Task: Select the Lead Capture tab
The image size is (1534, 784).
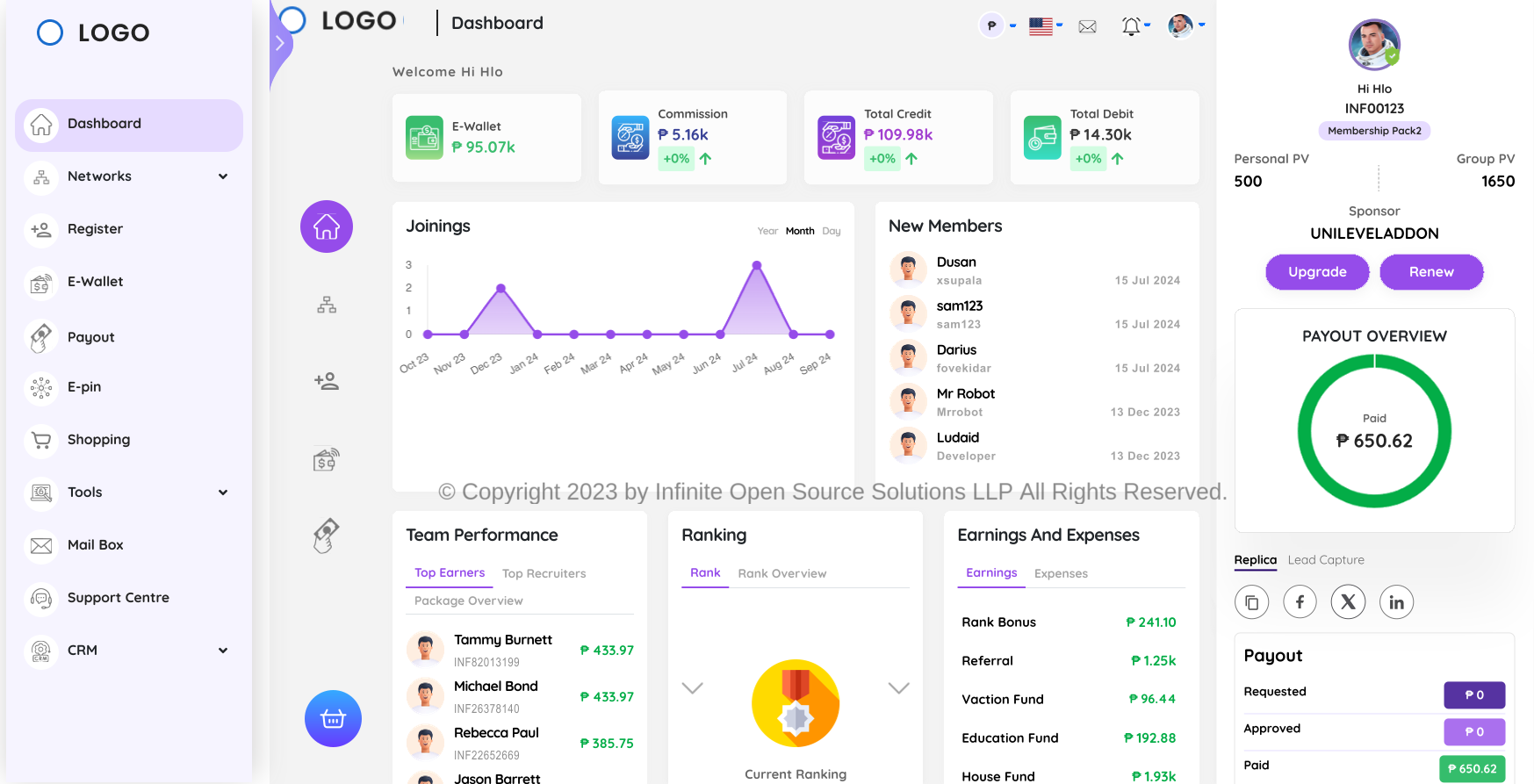Action: point(1326,560)
